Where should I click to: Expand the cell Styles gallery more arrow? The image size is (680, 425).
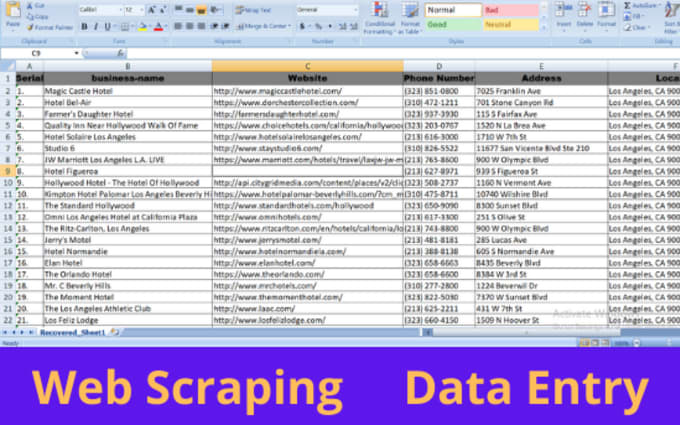click(x=545, y=27)
